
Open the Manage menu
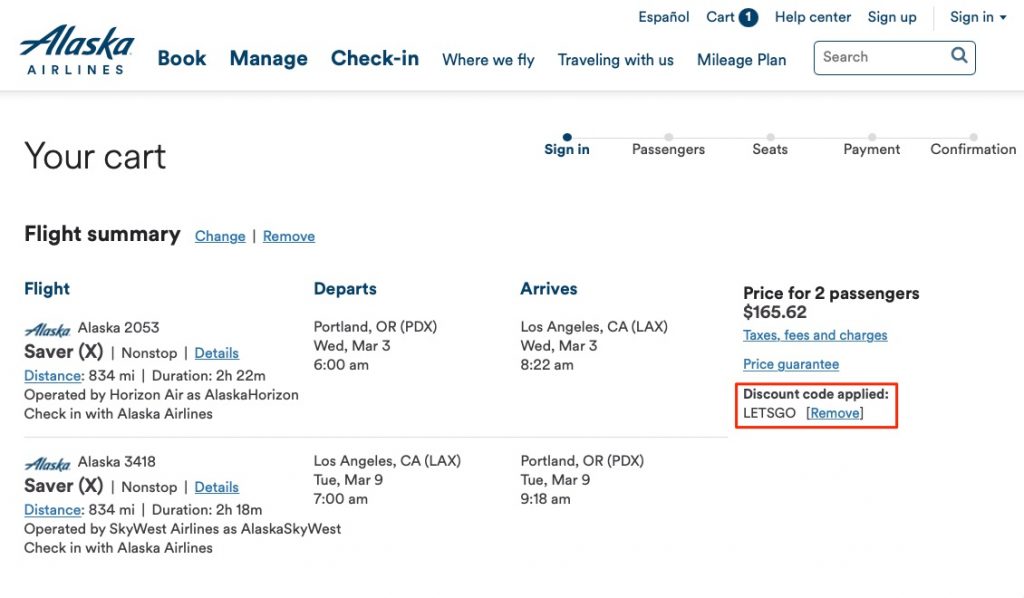tap(268, 58)
